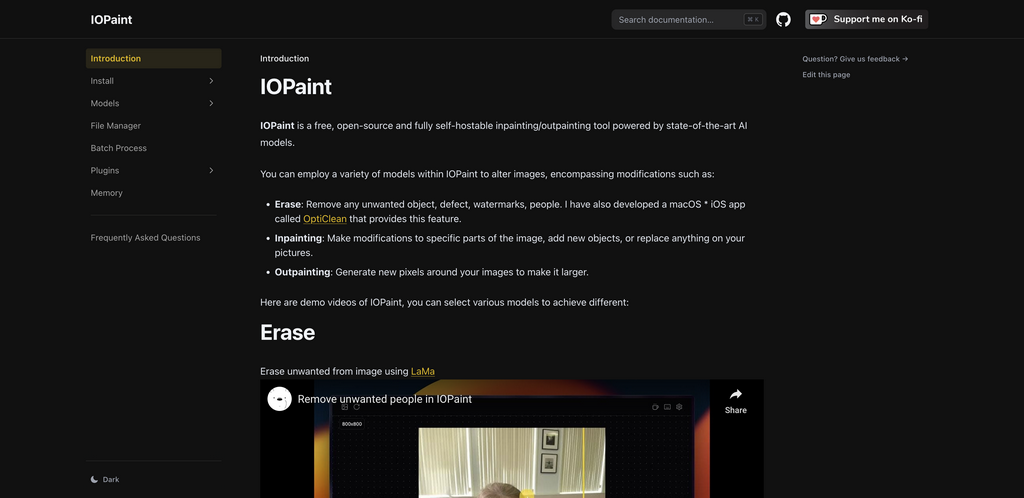This screenshot has height=498, width=1024.
Task: Open the Install sidebar page
Action: pos(153,81)
